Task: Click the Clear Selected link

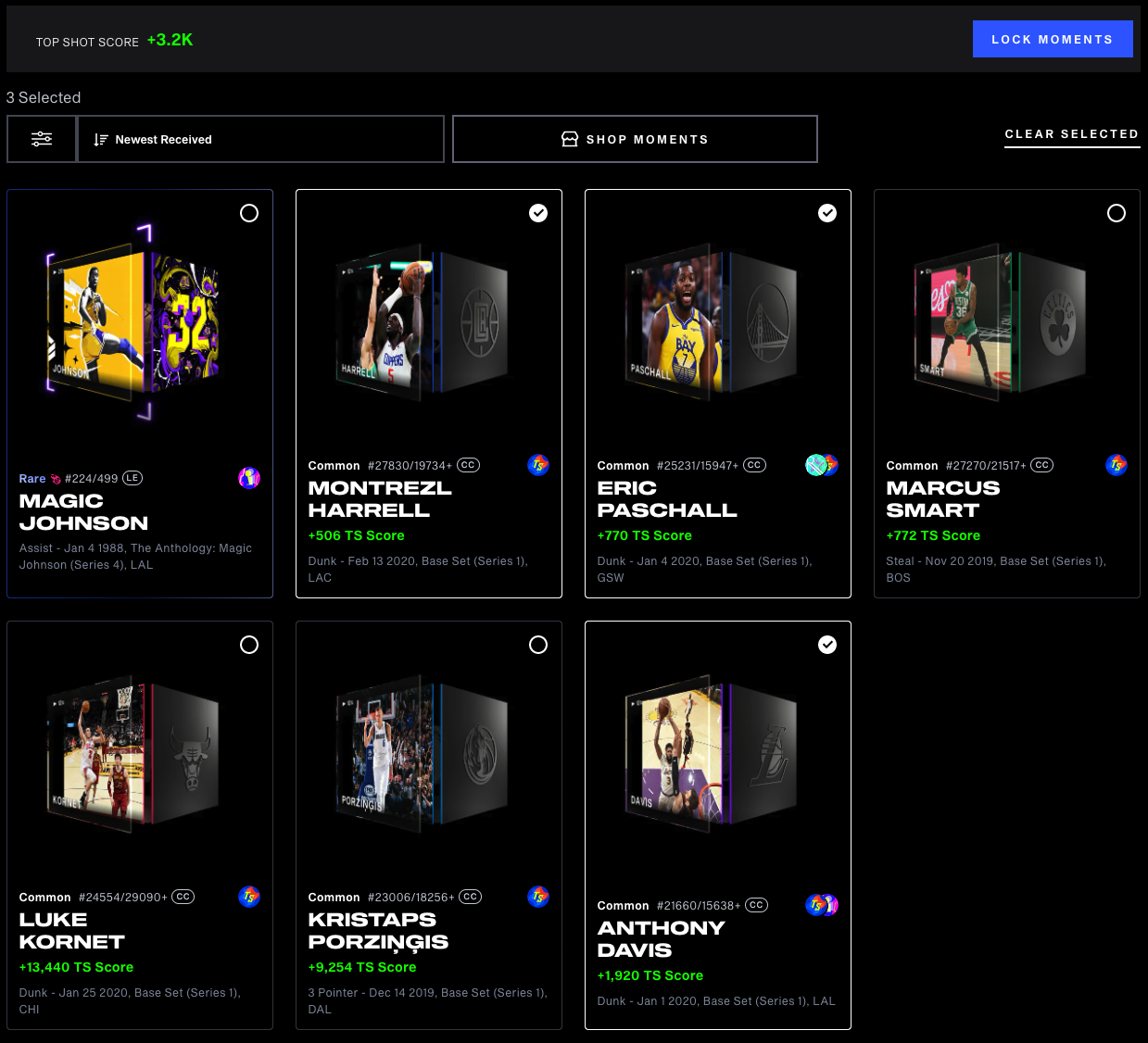Action: pyautogui.click(x=1072, y=134)
